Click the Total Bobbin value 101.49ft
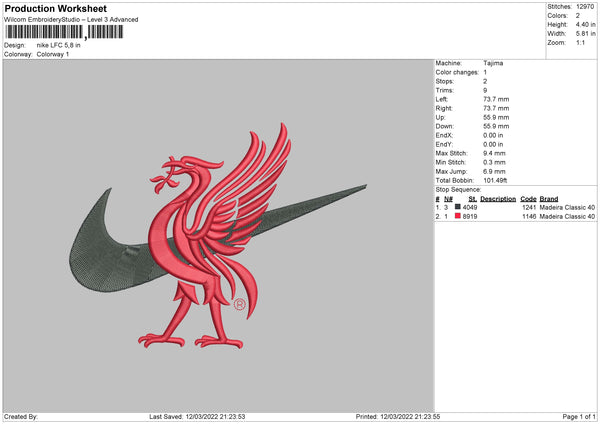Viewport: 600px width, 424px height. [x=496, y=180]
